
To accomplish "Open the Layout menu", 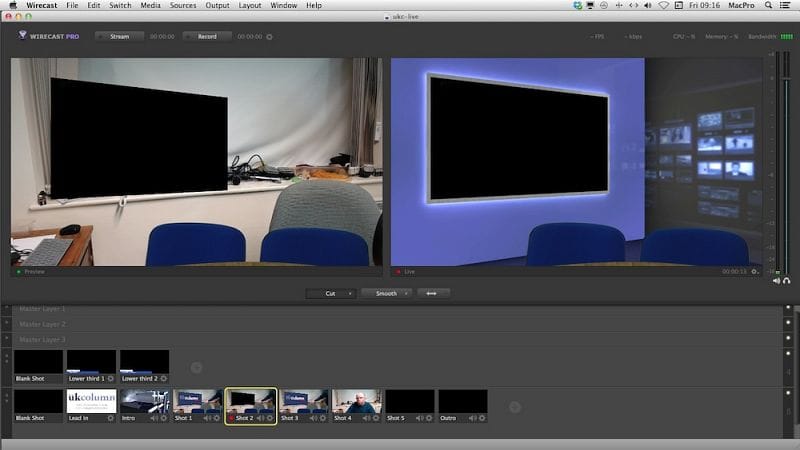I will click(250, 5).
